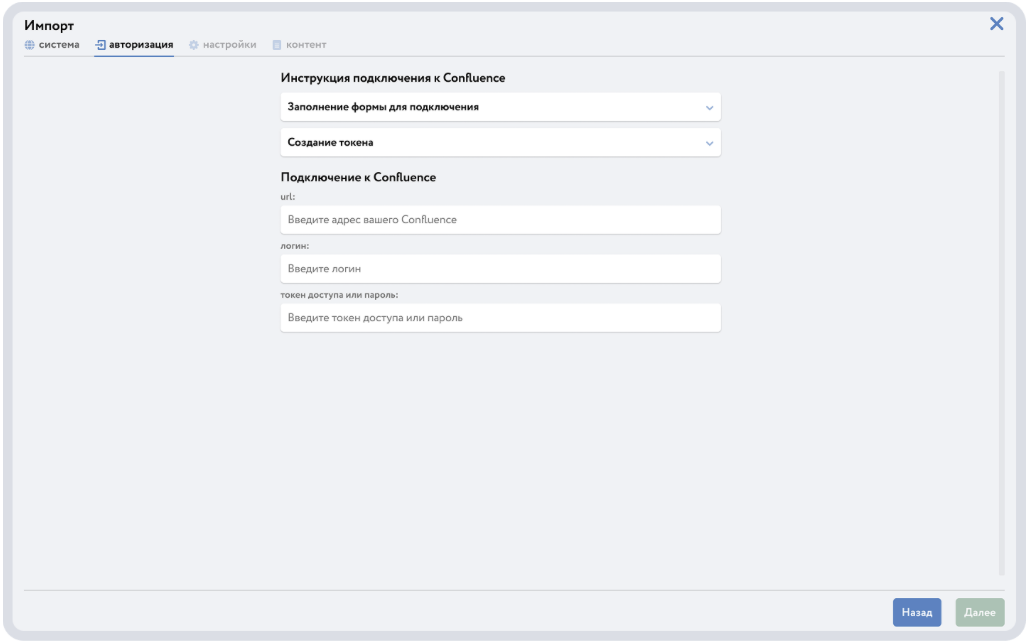The height and width of the screenshot is (642, 1026).
Task: Click the login arrow icon beside авторизация
Action: coord(100,45)
